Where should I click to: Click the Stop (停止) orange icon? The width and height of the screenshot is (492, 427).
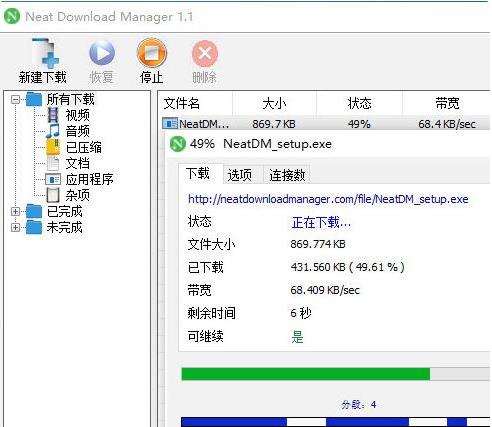152,53
